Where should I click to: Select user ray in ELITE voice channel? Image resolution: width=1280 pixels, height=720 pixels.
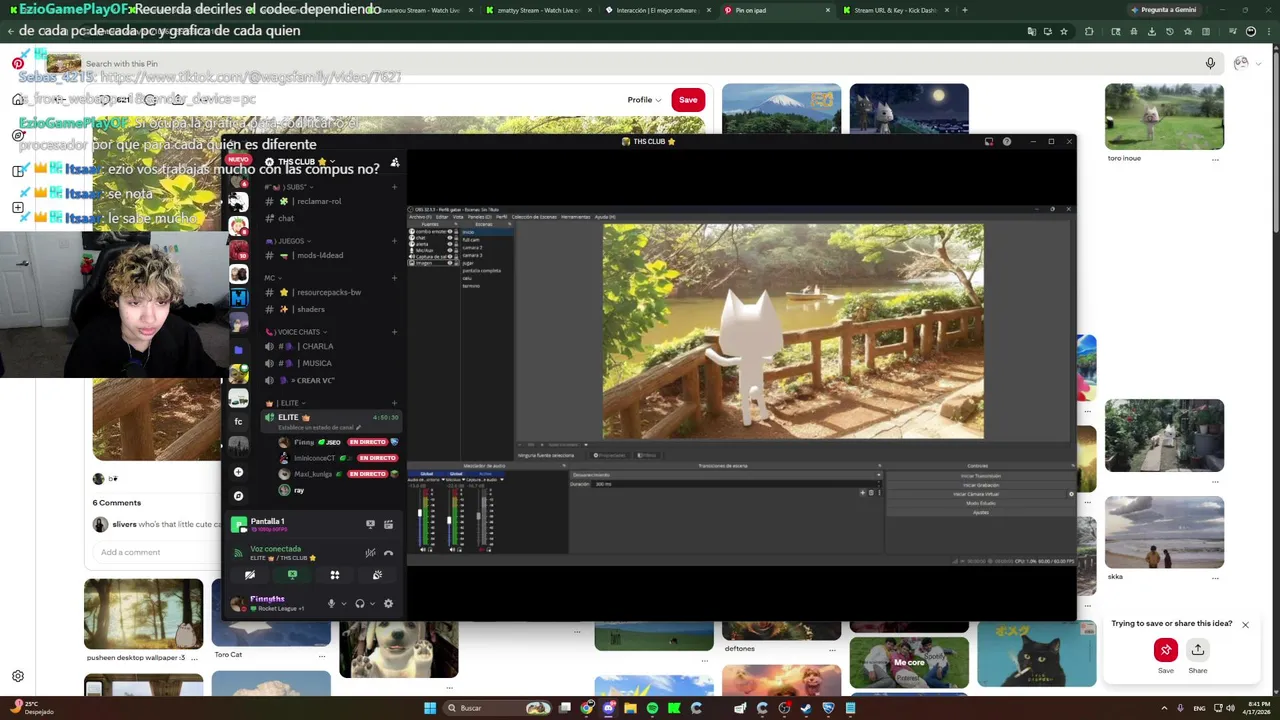298,490
